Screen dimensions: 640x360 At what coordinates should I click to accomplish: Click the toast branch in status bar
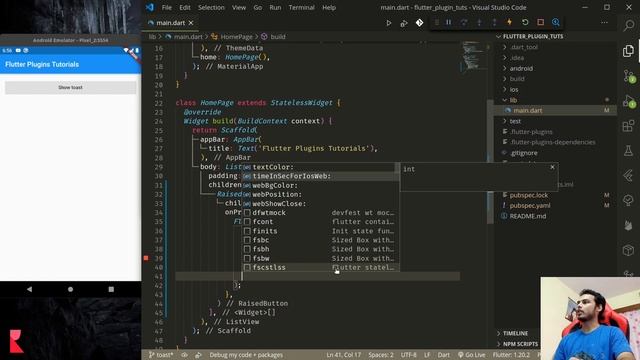160,355
